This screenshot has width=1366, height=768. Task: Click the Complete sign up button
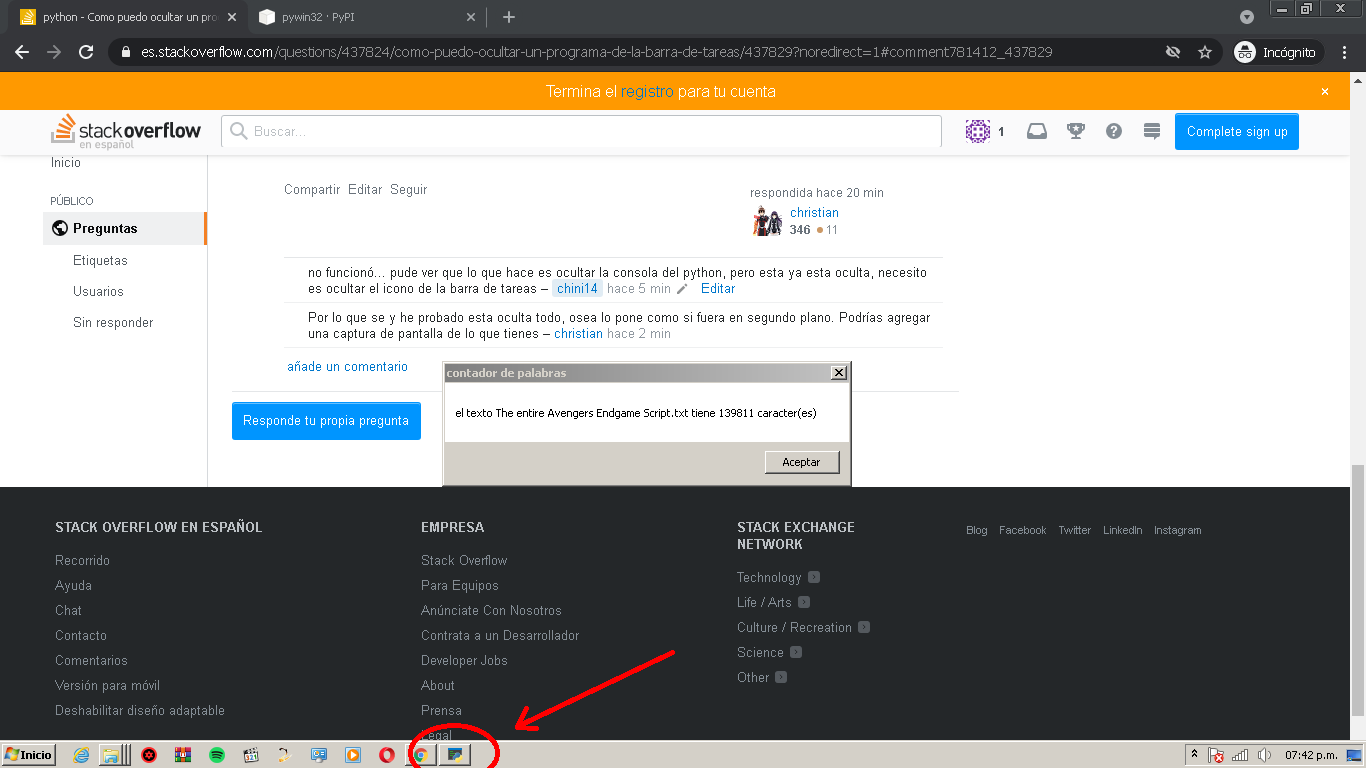click(x=1237, y=131)
